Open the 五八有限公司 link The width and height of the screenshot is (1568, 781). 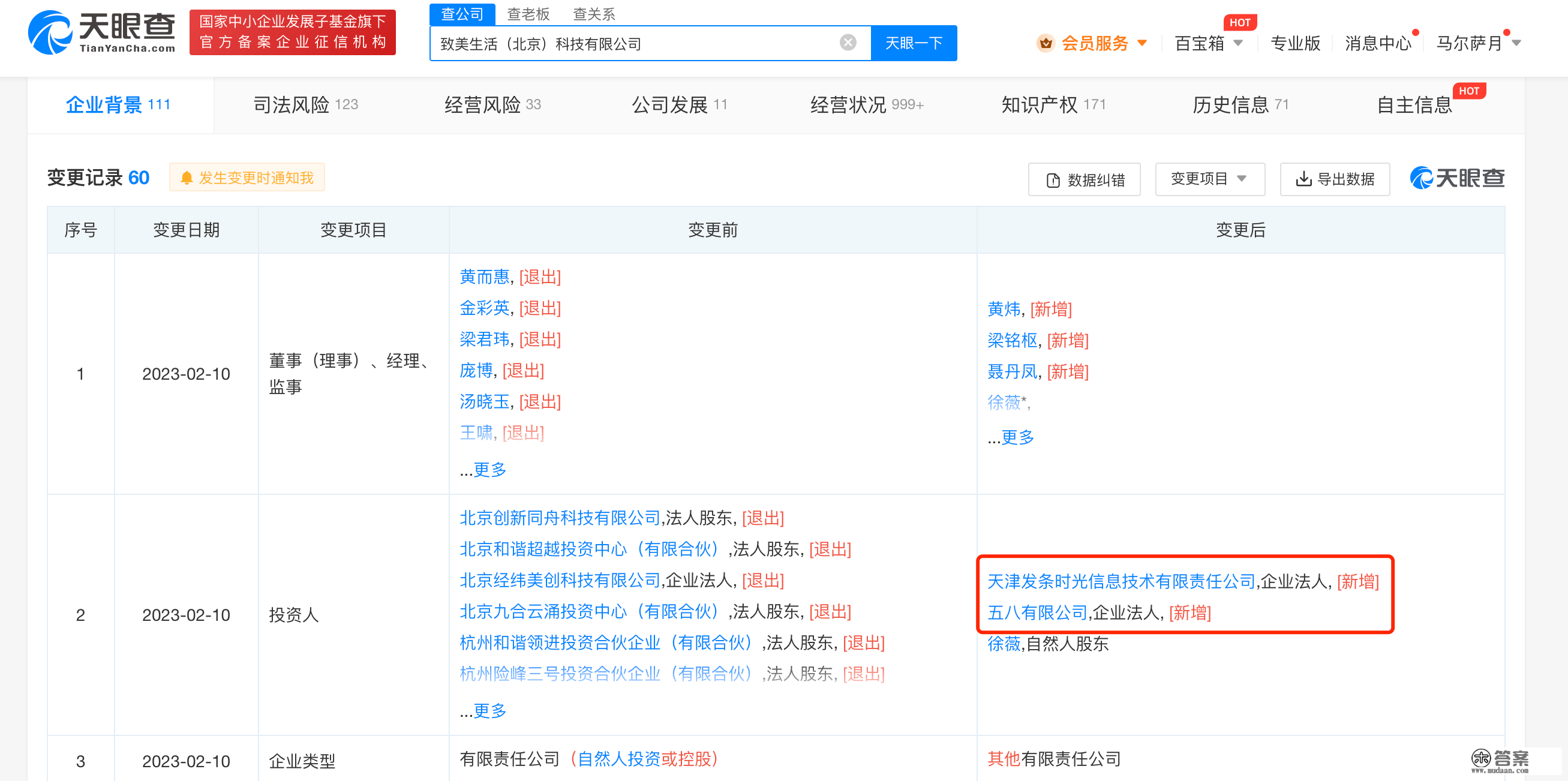(x=1037, y=612)
